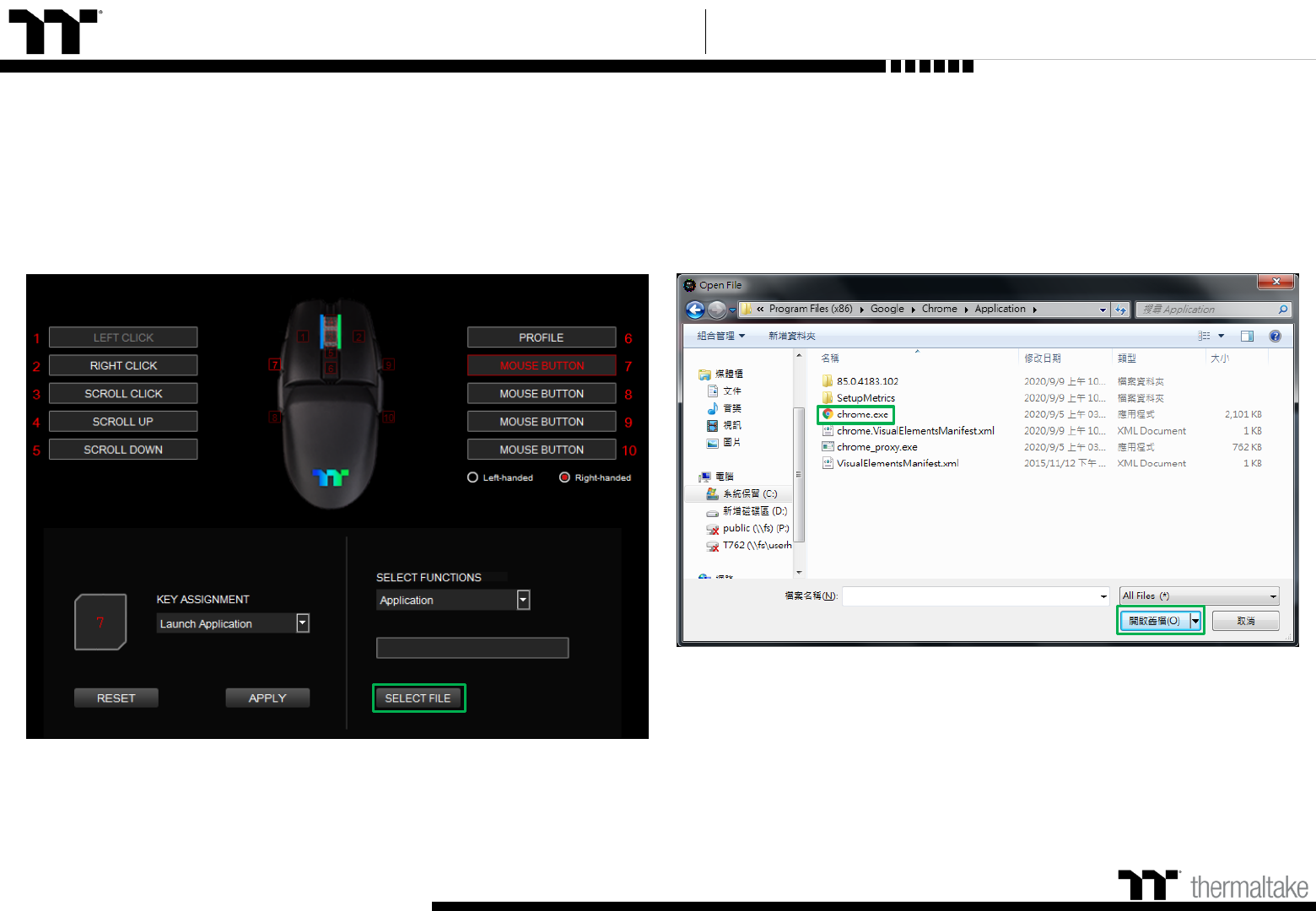Select the D: drive in sidebar
The width and height of the screenshot is (1316, 911).
(754, 511)
